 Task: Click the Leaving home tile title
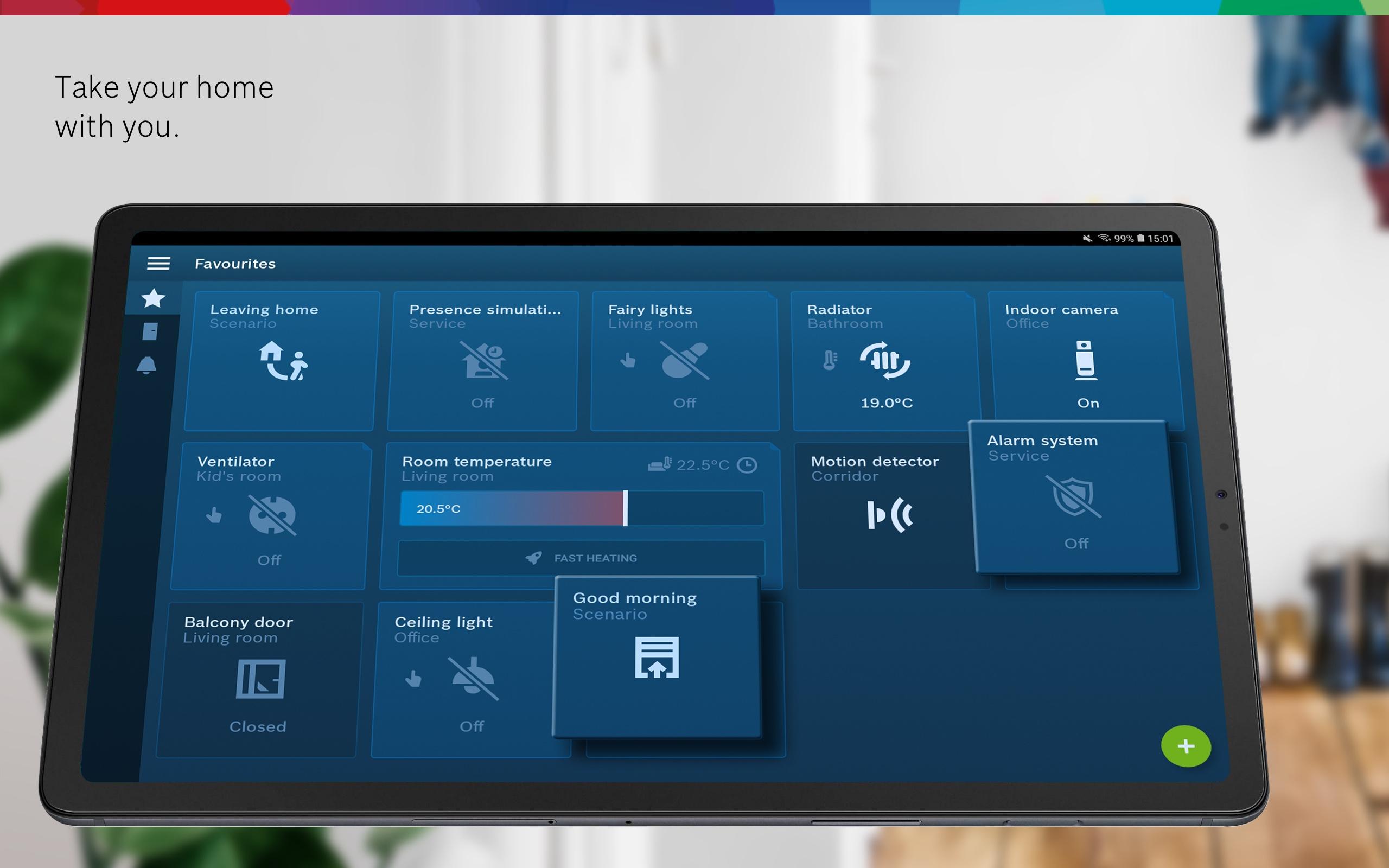[264, 309]
